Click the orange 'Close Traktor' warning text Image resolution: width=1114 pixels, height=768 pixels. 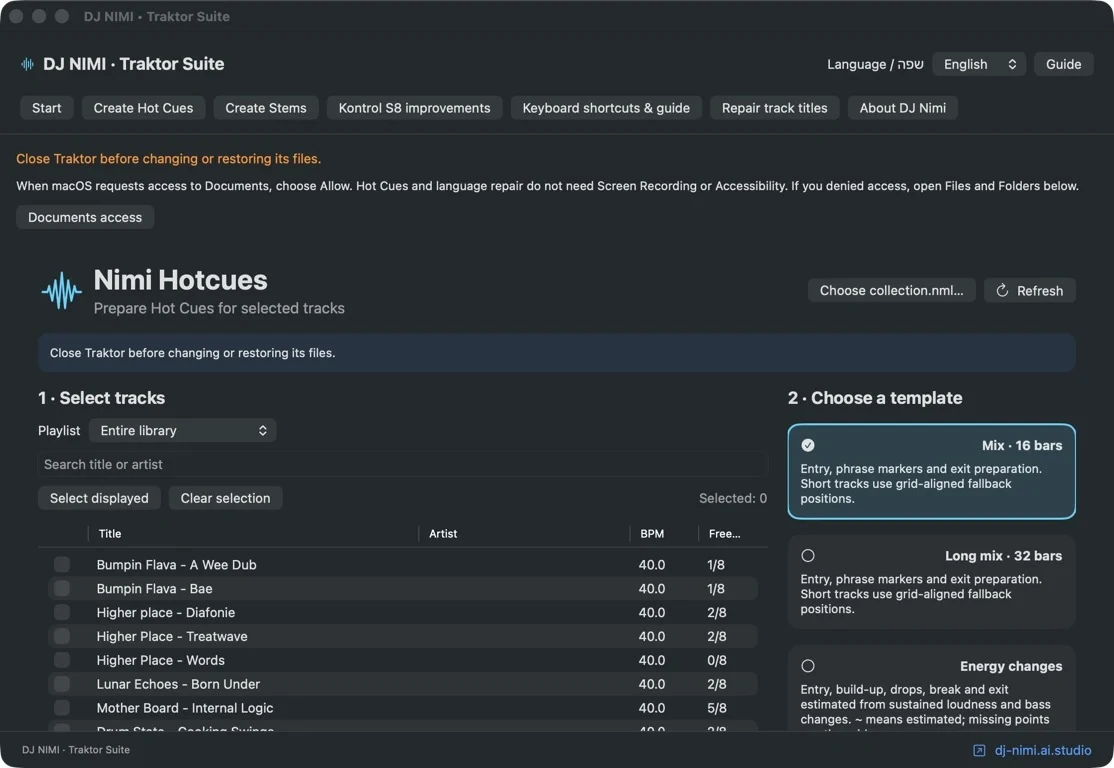[x=168, y=158]
